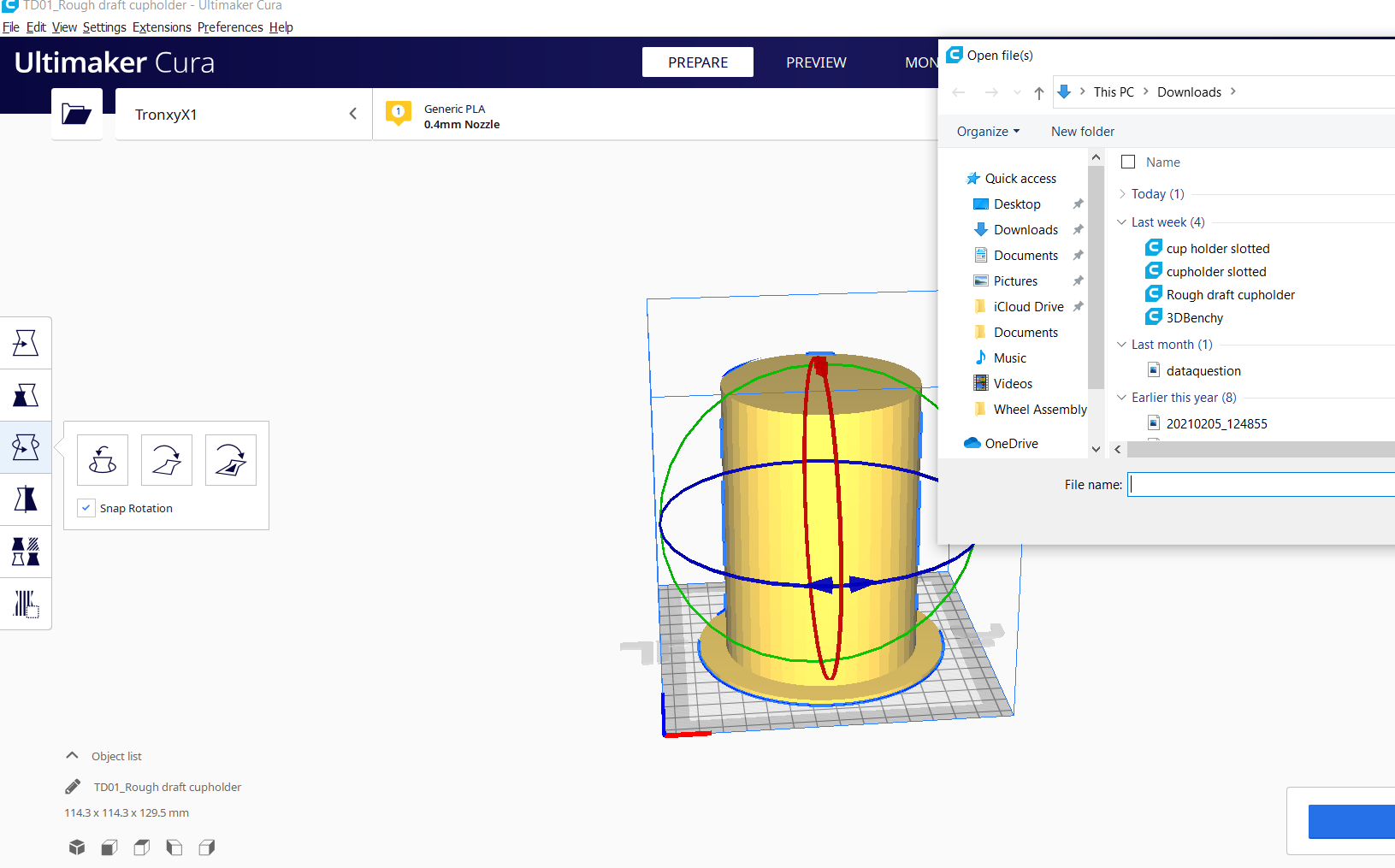
Task: Click the forward arrow in Open dialog
Action: tap(991, 92)
